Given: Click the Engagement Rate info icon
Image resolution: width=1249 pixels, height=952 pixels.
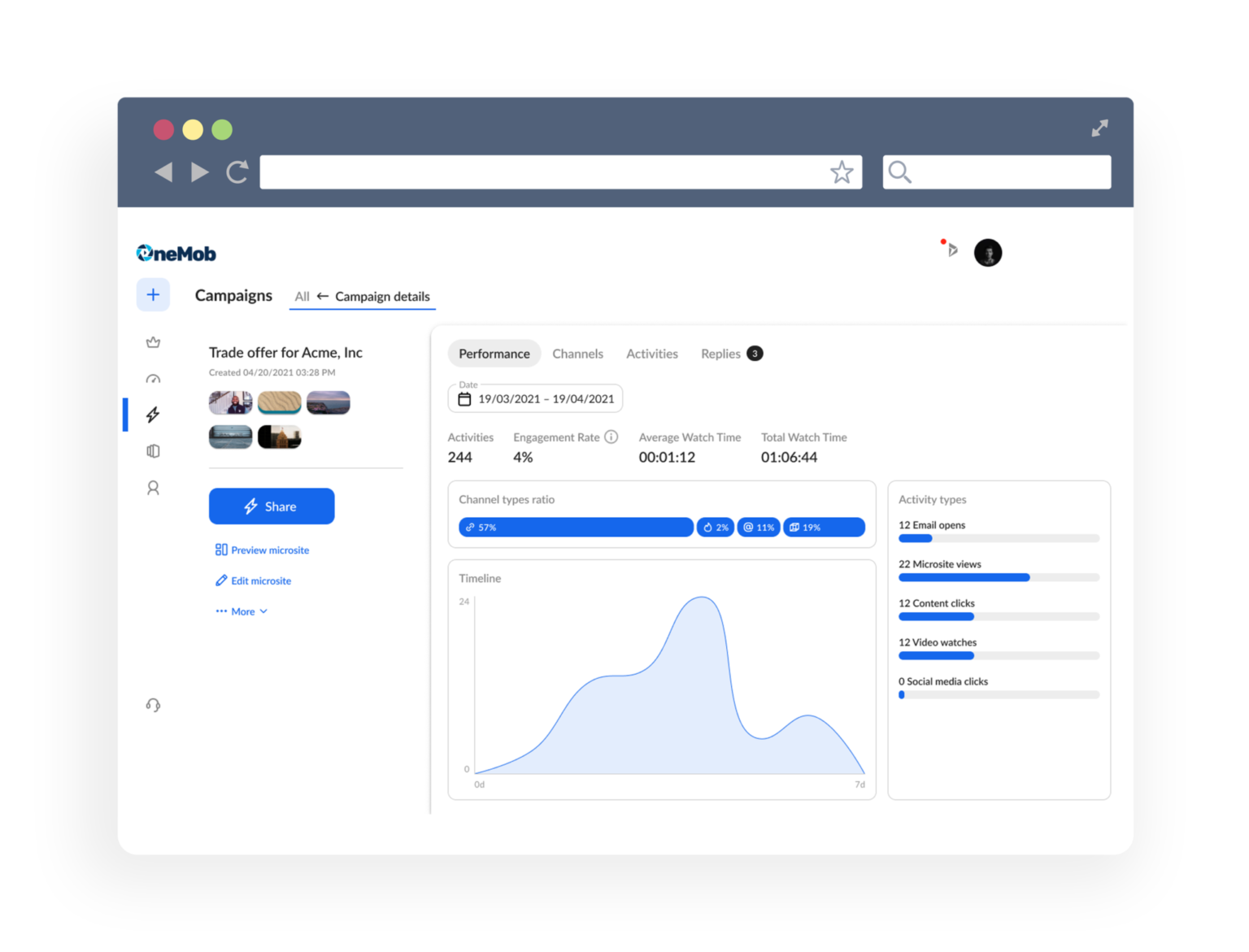Looking at the screenshot, I should 611,437.
